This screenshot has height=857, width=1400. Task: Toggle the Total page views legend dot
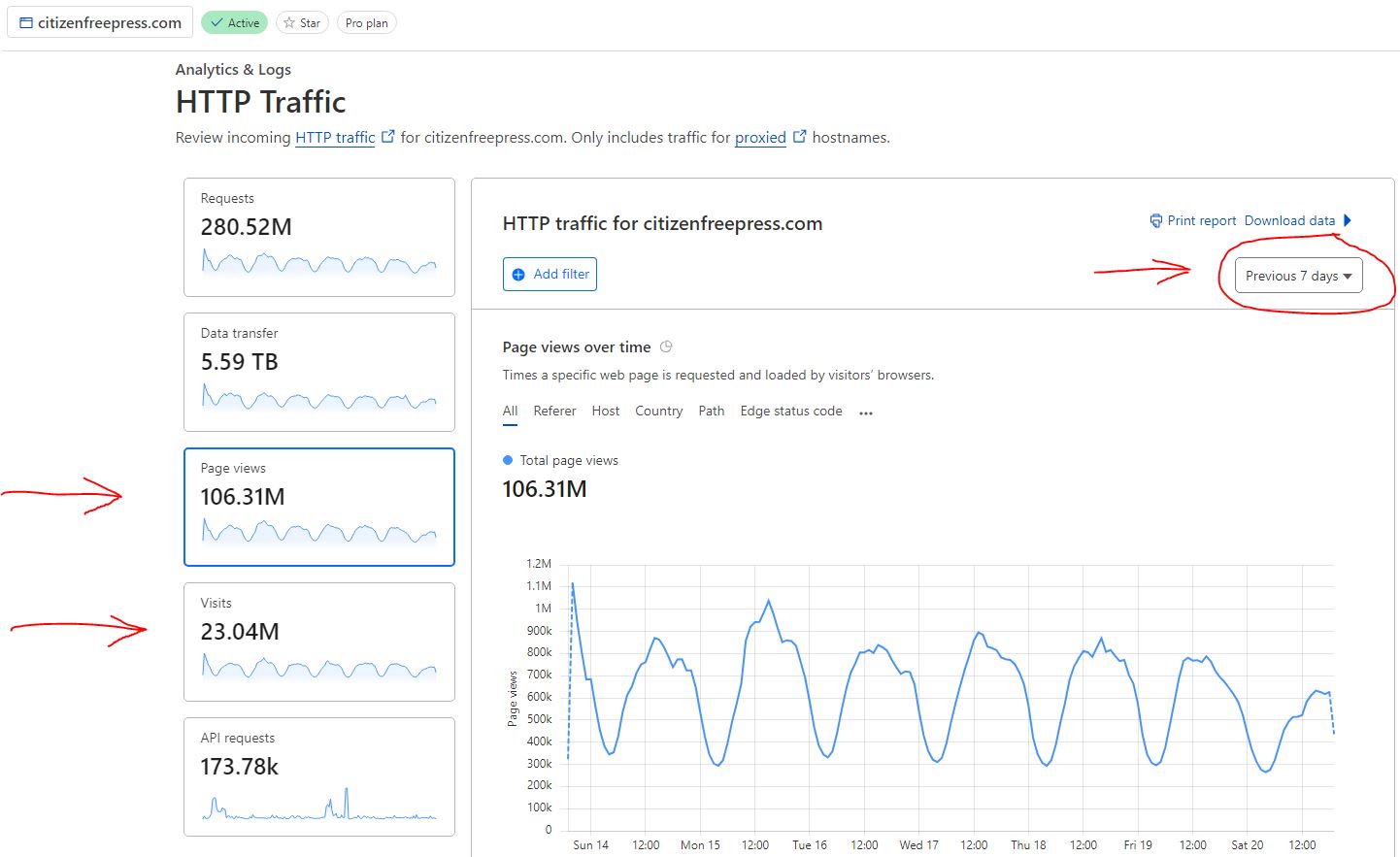(508, 460)
